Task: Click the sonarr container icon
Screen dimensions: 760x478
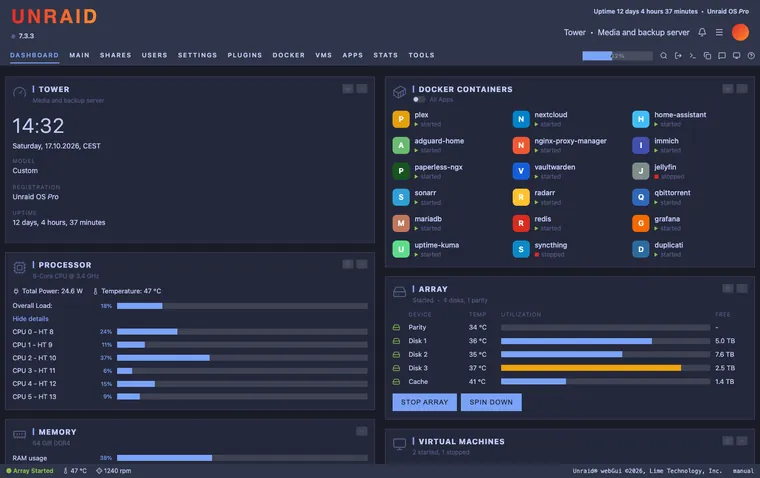Action: (401, 197)
